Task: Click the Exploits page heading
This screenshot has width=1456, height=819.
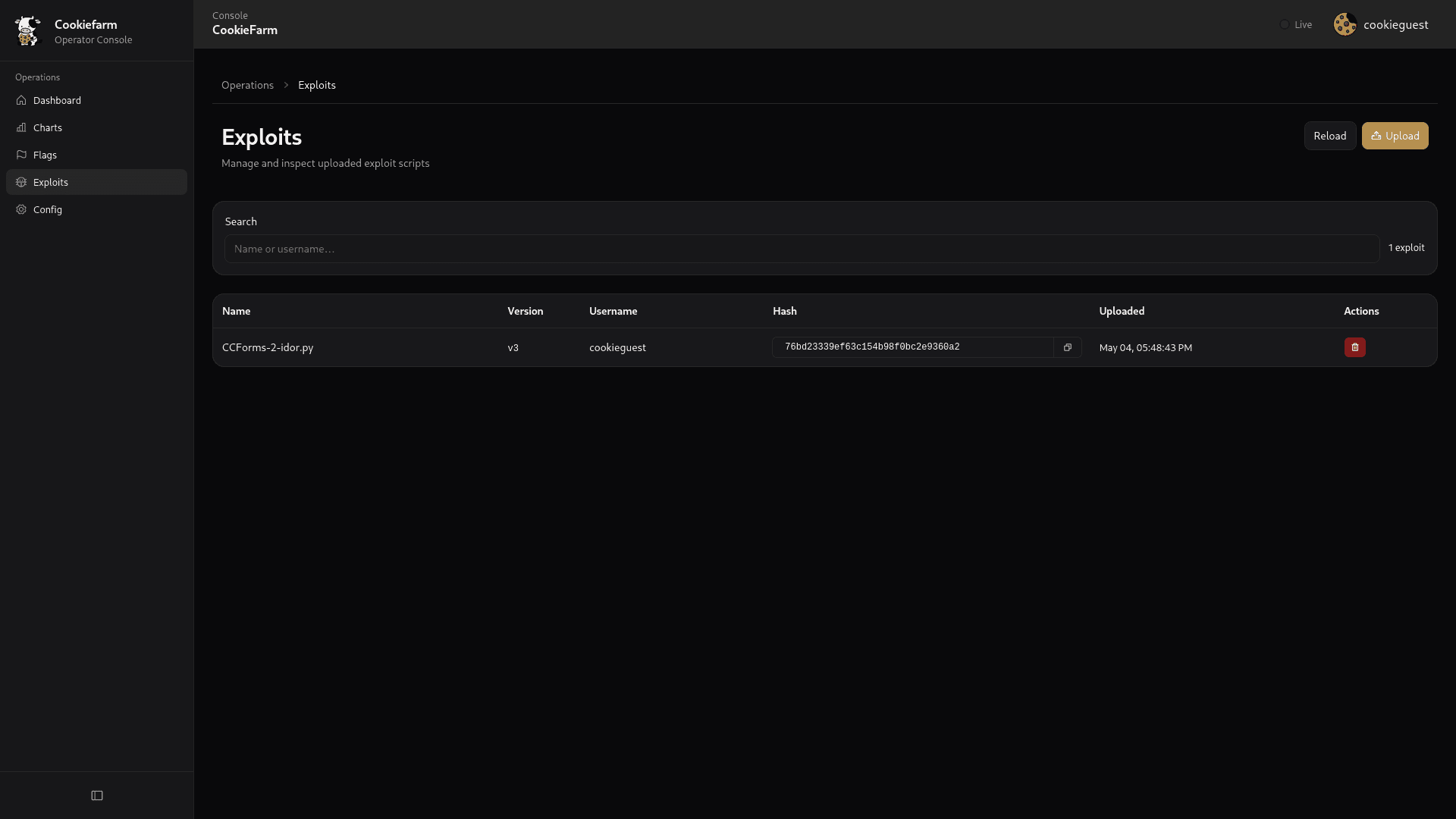Action: click(262, 136)
